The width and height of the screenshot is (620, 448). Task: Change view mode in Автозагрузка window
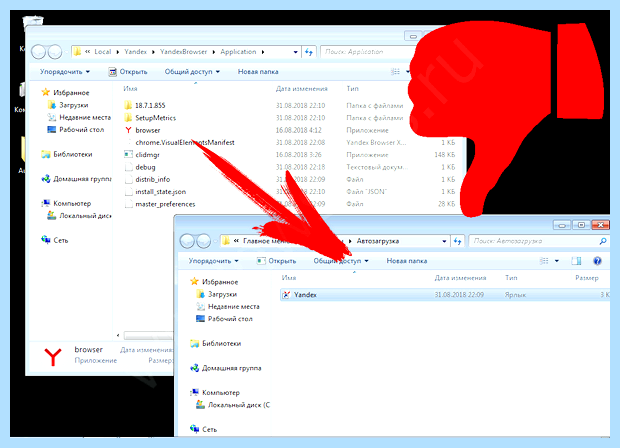tap(544, 261)
